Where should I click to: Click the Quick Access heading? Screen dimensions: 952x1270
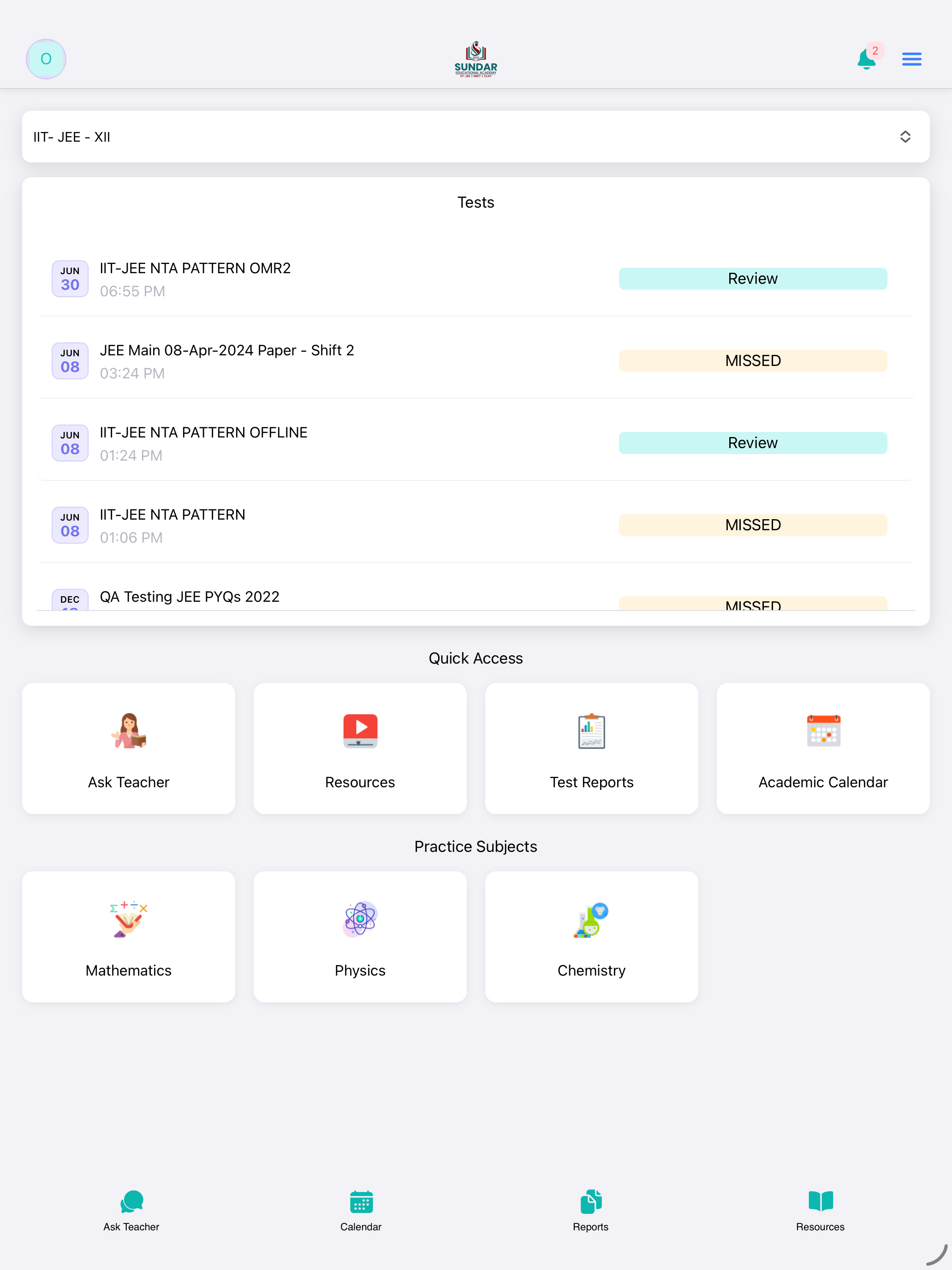click(476, 658)
